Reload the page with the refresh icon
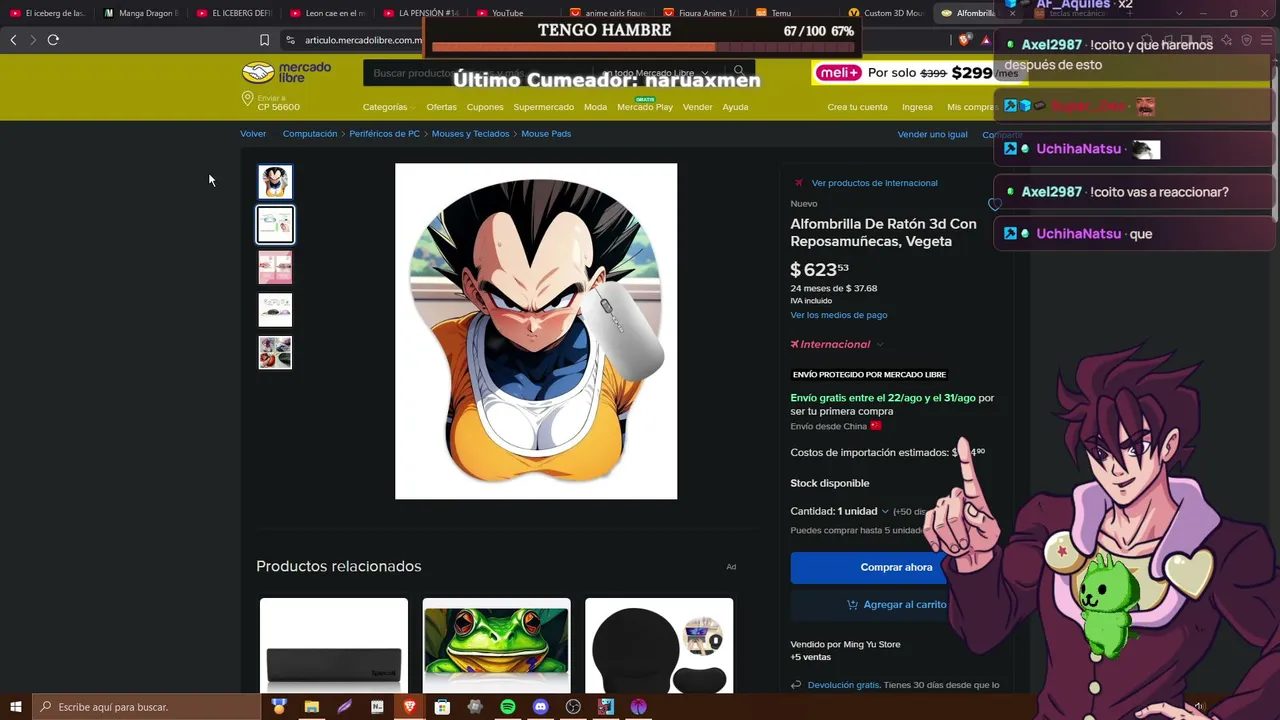Image resolution: width=1280 pixels, height=720 pixels. coord(53,40)
